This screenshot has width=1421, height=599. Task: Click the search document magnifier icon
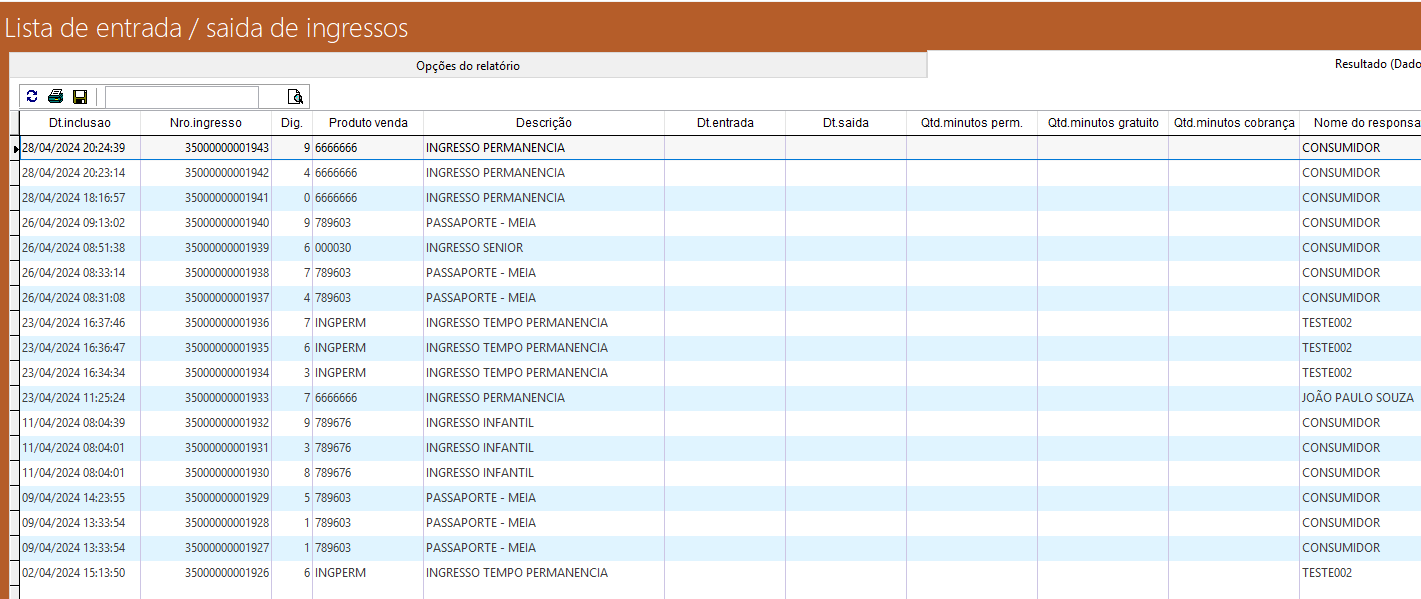[x=295, y=97]
